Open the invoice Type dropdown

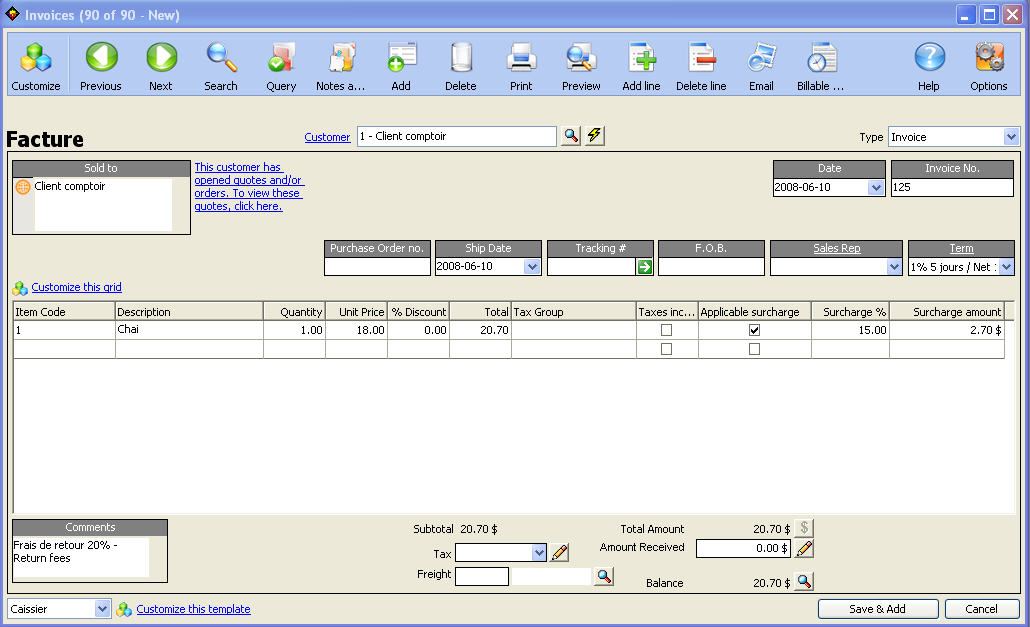tap(1013, 136)
